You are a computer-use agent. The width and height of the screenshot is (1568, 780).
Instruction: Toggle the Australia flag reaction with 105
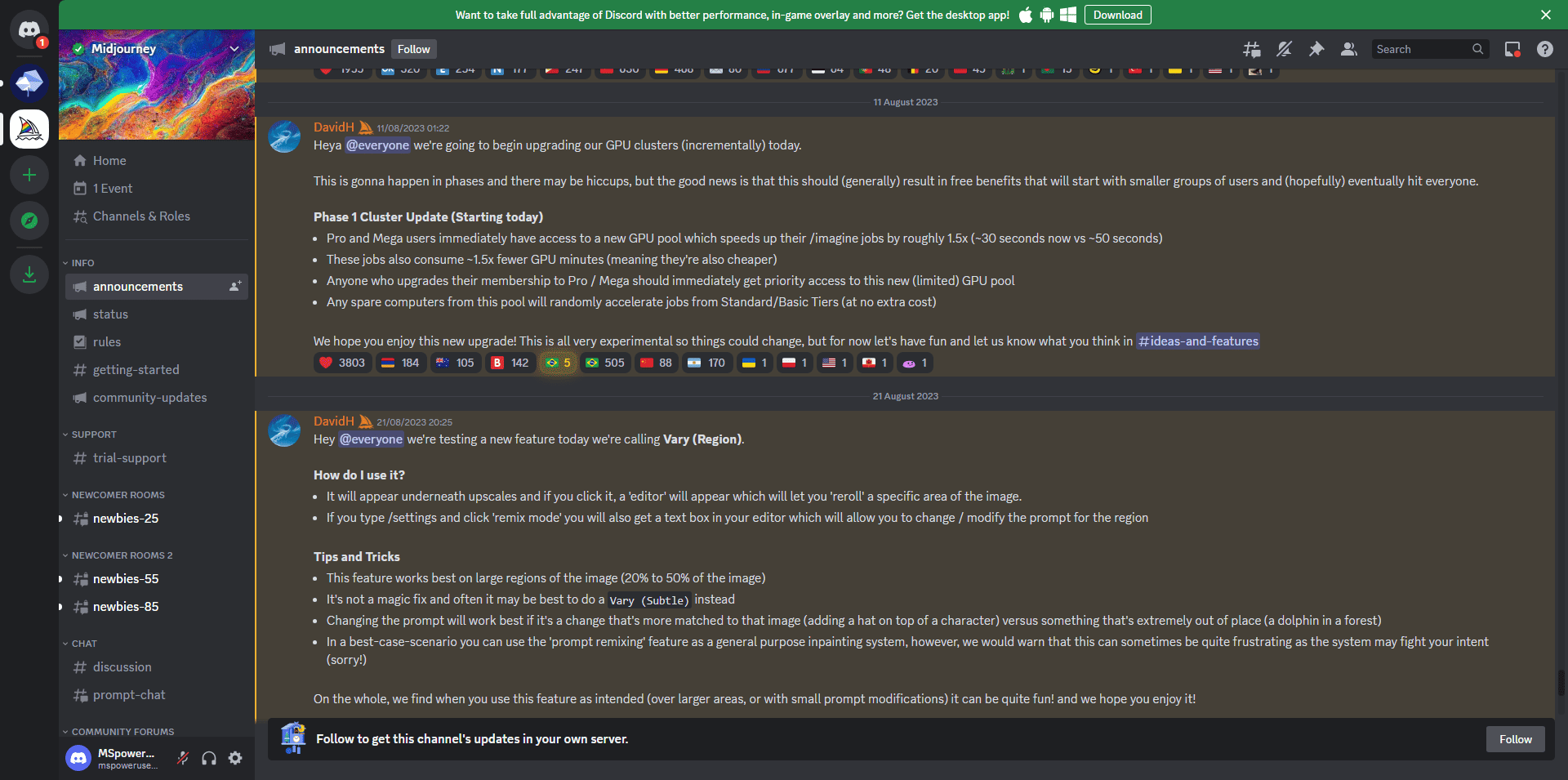coord(455,363)
